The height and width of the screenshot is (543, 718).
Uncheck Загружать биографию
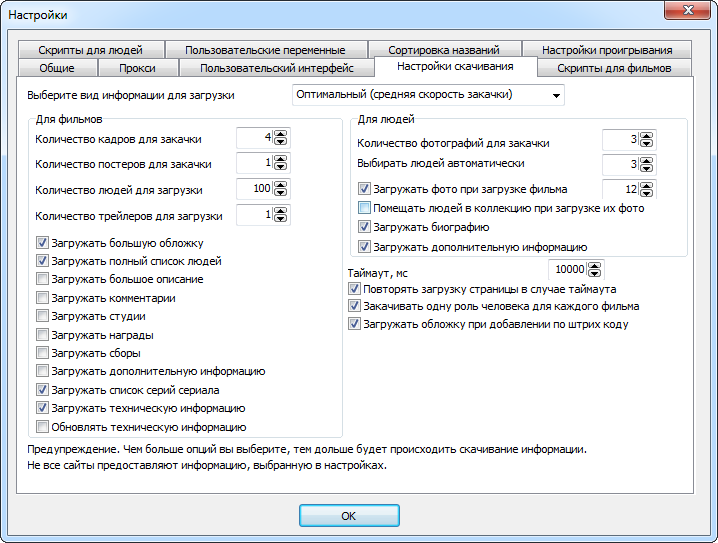click(364, 227)
